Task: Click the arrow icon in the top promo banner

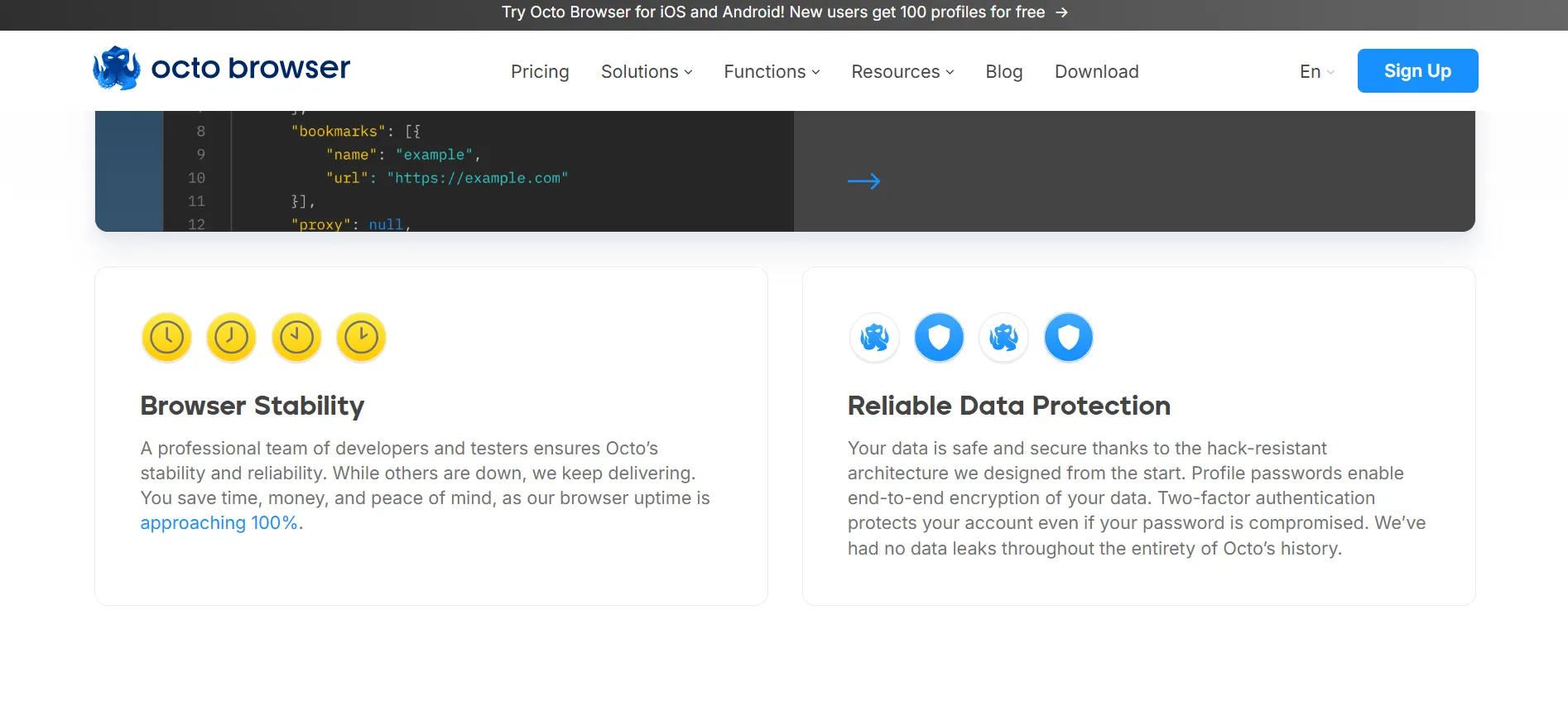Action: (x=1062, y=12)
